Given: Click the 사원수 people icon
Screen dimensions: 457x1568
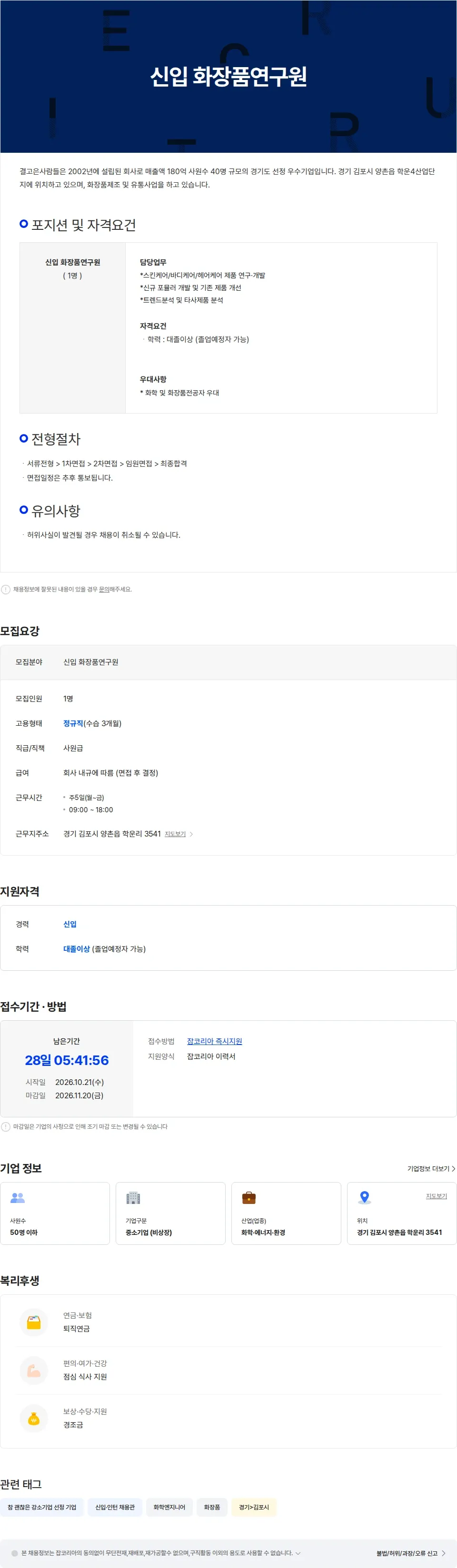Looking at the screenshot, I should coord(18,1197).
